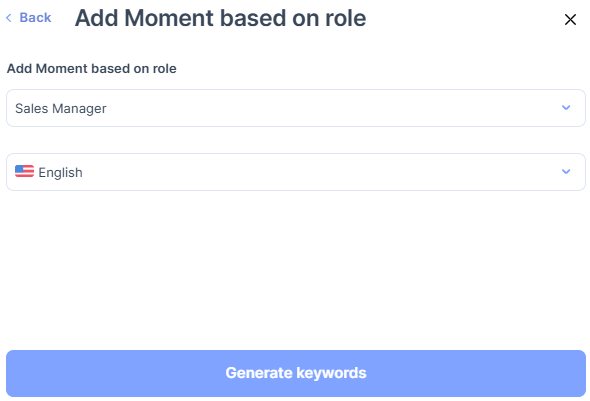
Task: Open the Sales Manager role dropdown
Action: (x=296, y=108)
